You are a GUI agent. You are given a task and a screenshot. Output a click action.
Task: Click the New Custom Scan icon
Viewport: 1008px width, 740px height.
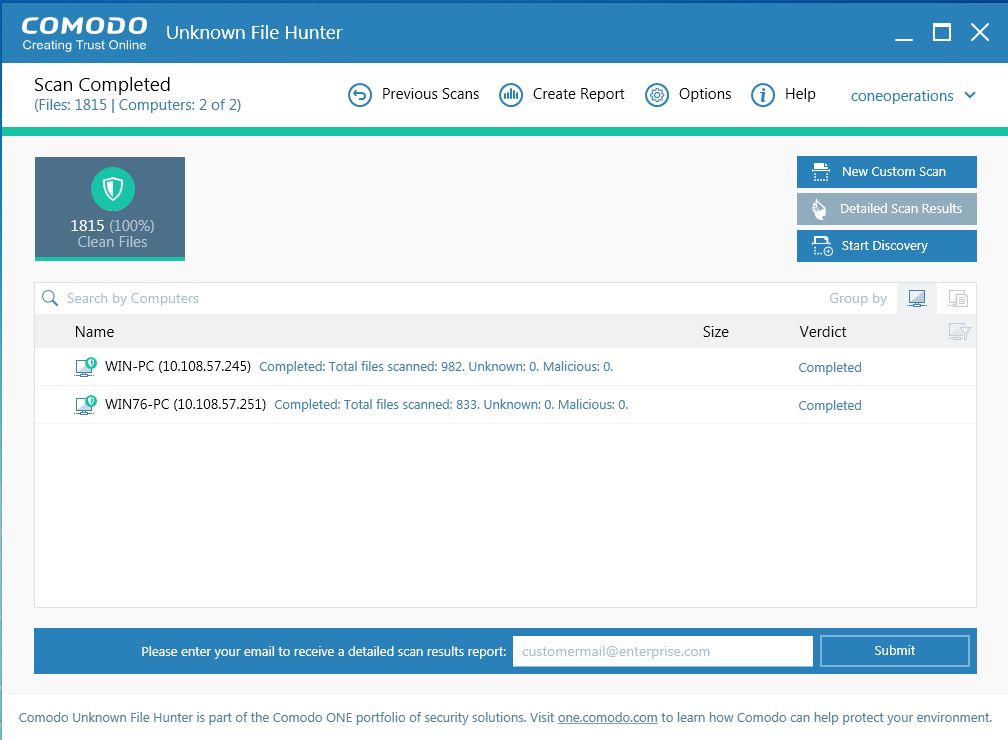point(821,172)
